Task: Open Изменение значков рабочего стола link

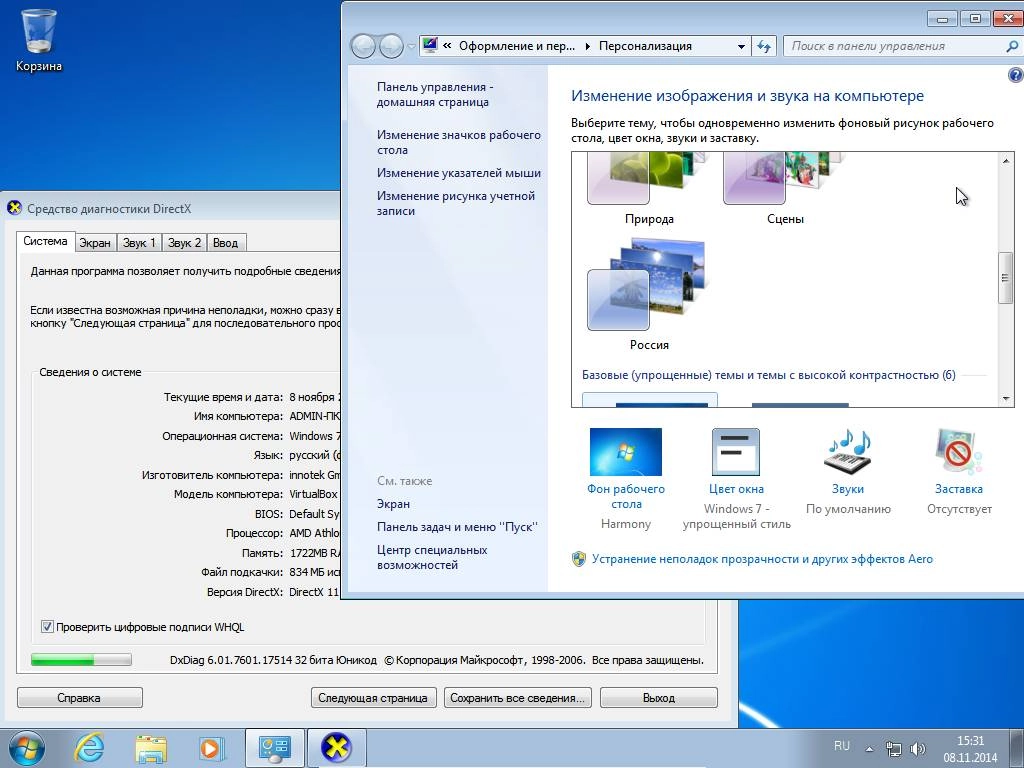Action: [x=458, y=142]
